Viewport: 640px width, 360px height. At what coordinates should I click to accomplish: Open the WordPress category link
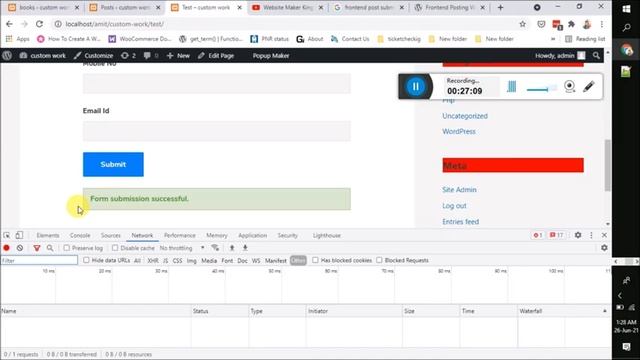[459, 131]
